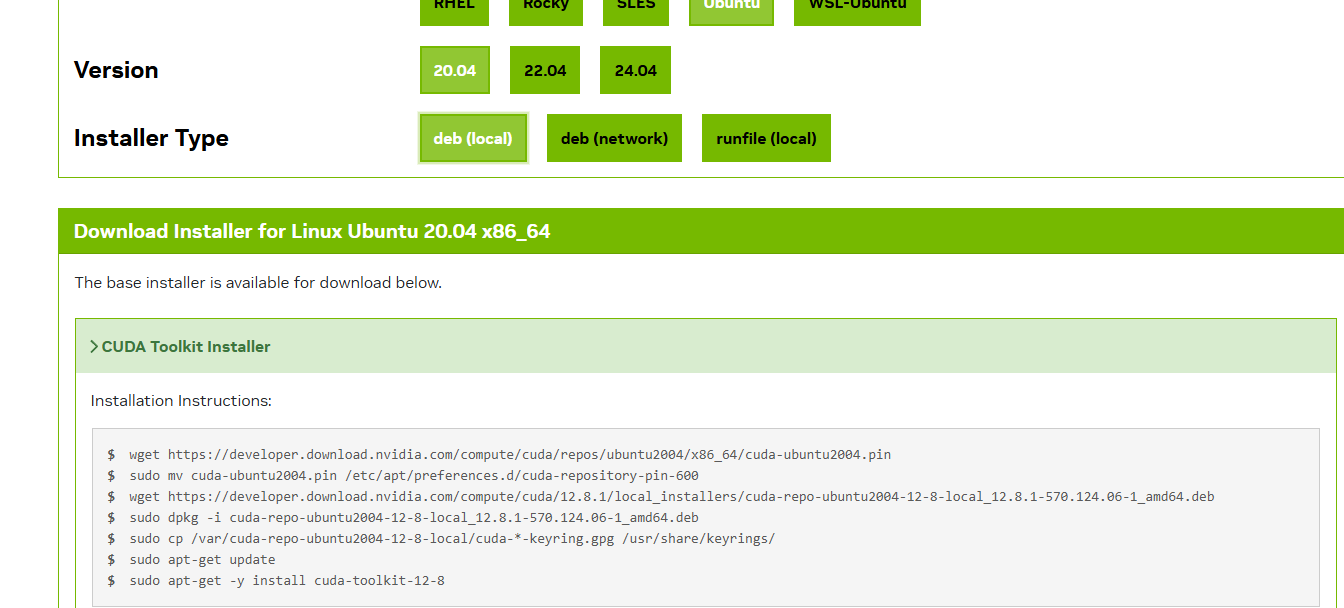Choose Ubuntu version 20.04
Image resolution: width=1344 pixels, height=608 pixels.
click(455, 70)
